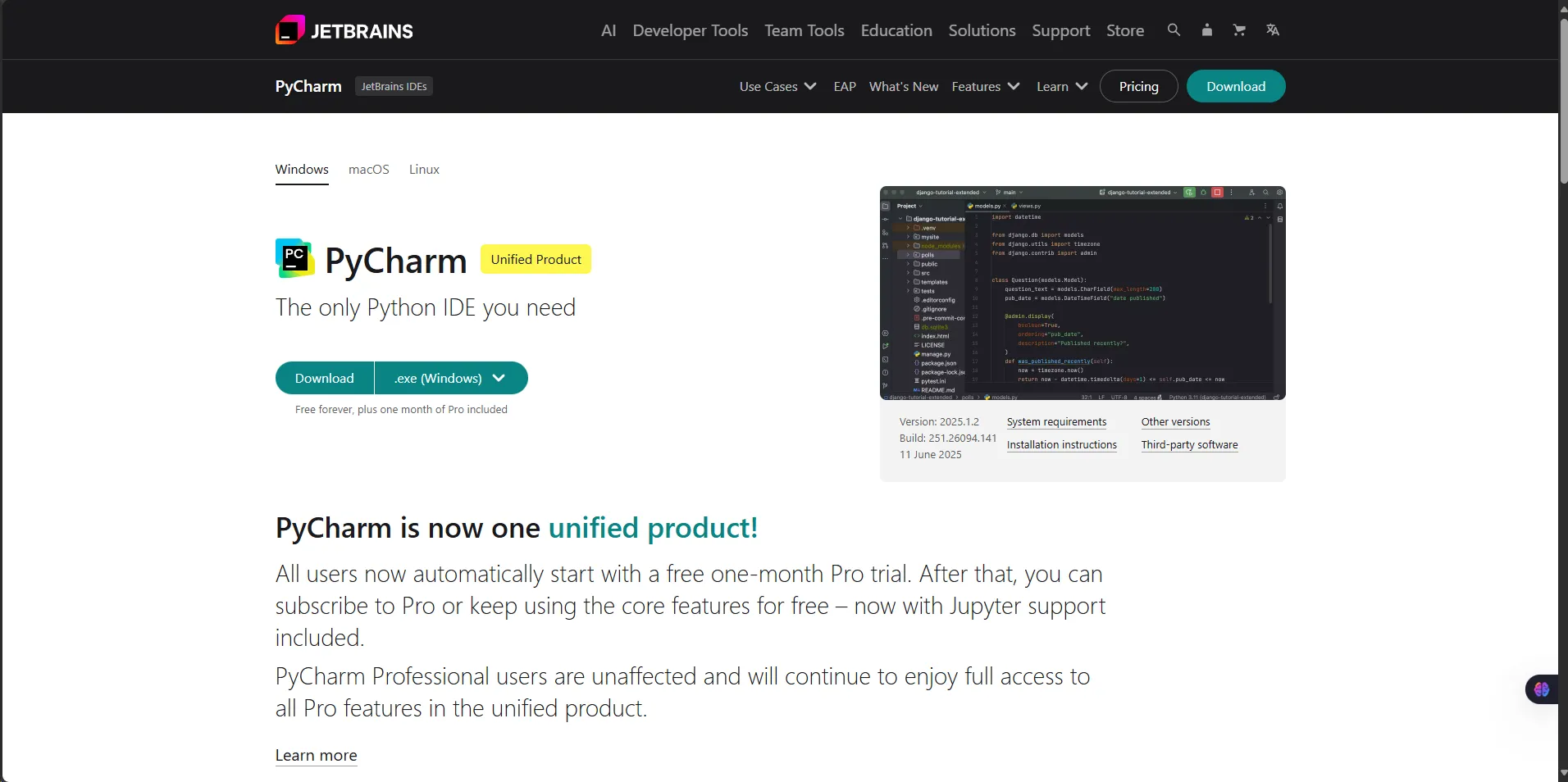Click the JetBrains IDEs badge
1568x782 pixels.
coord(394,86)
